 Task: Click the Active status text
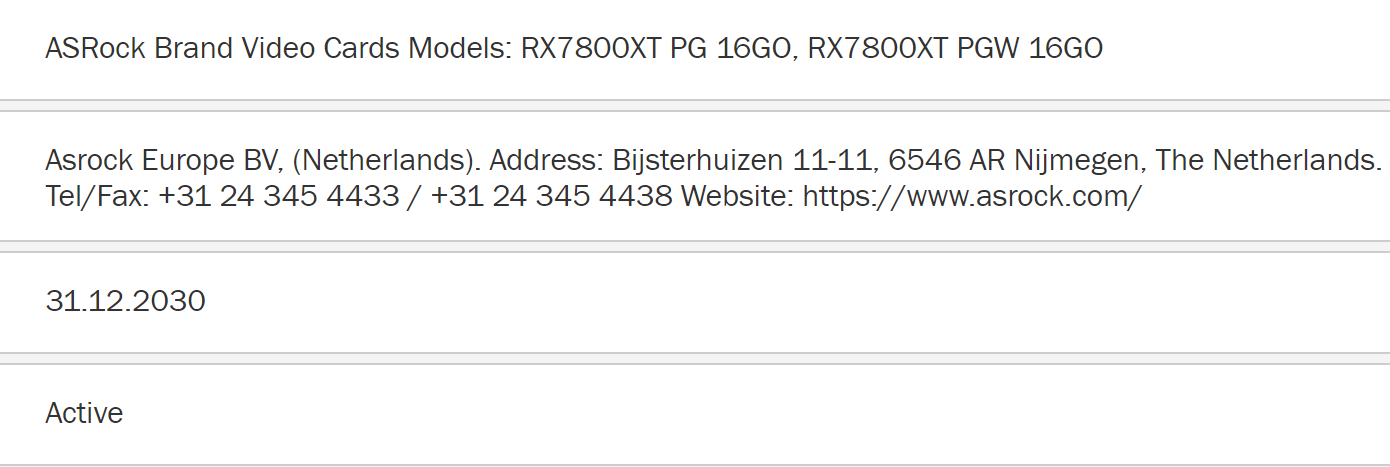[84, 413]
